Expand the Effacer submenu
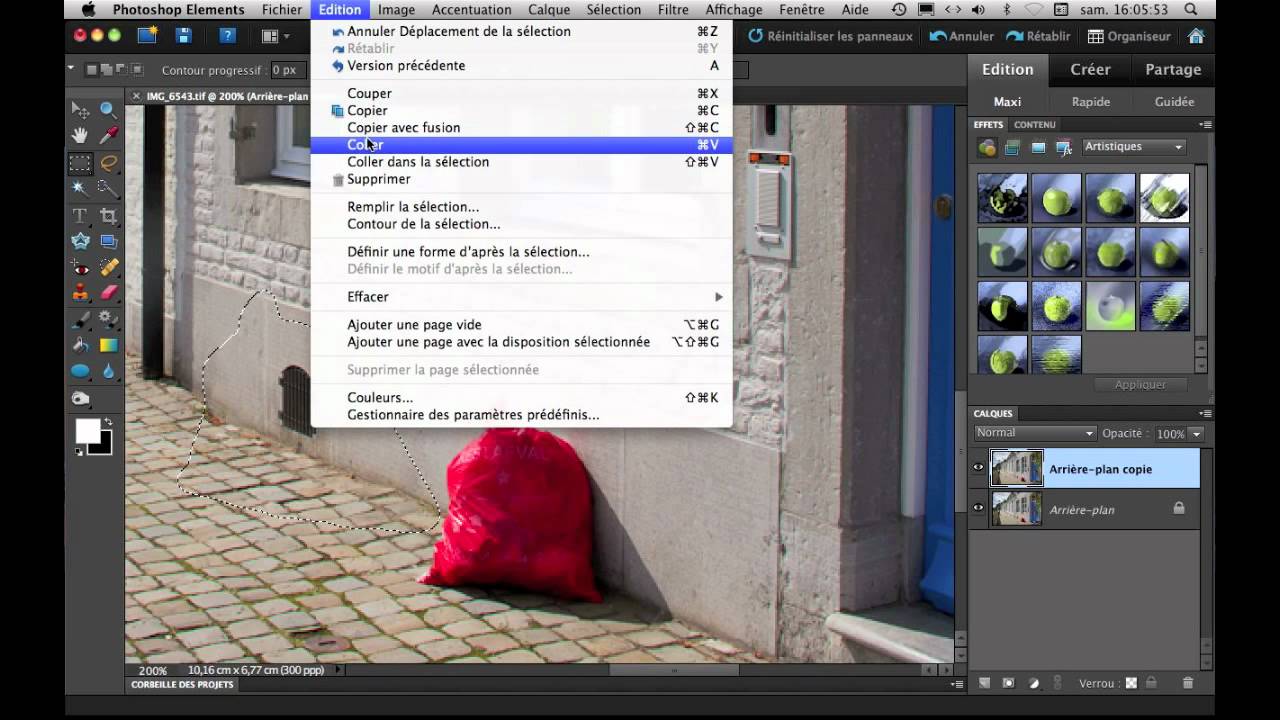The width and height of the screenshot is (1280, 720). (x=520, y=297)
